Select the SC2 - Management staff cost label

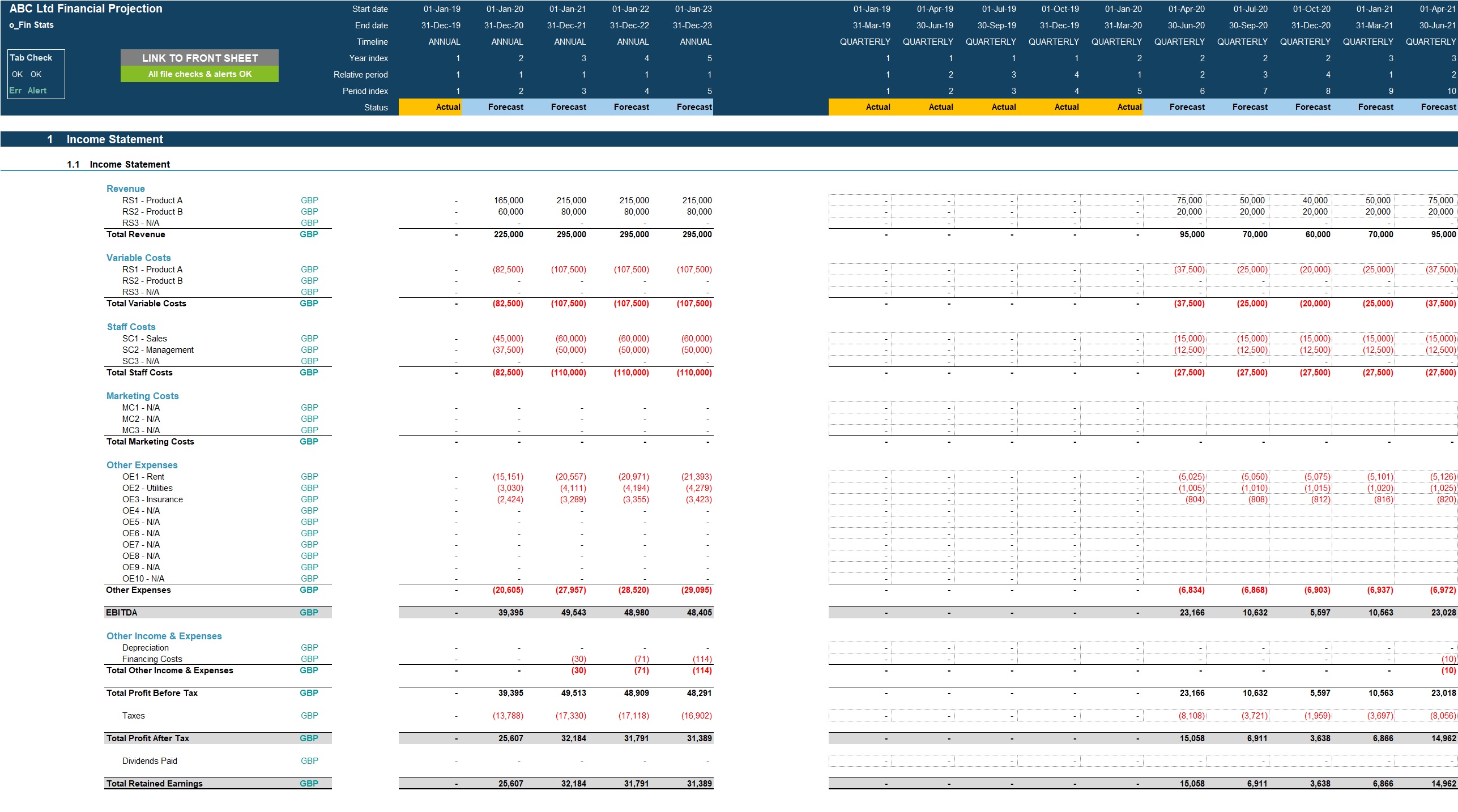pos(158,350)
